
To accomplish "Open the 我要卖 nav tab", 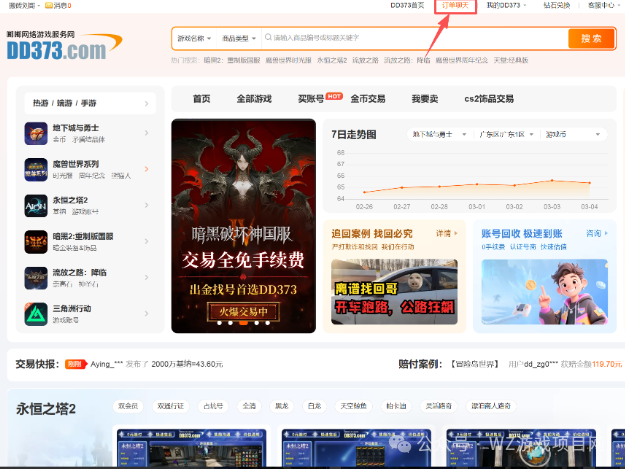I will [x=425, y=99].
